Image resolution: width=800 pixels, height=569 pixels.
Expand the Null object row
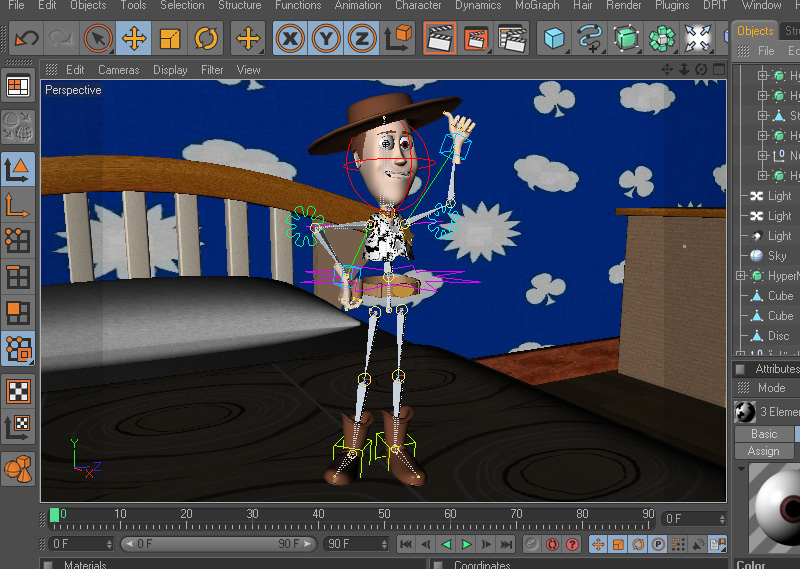point(763,156)
